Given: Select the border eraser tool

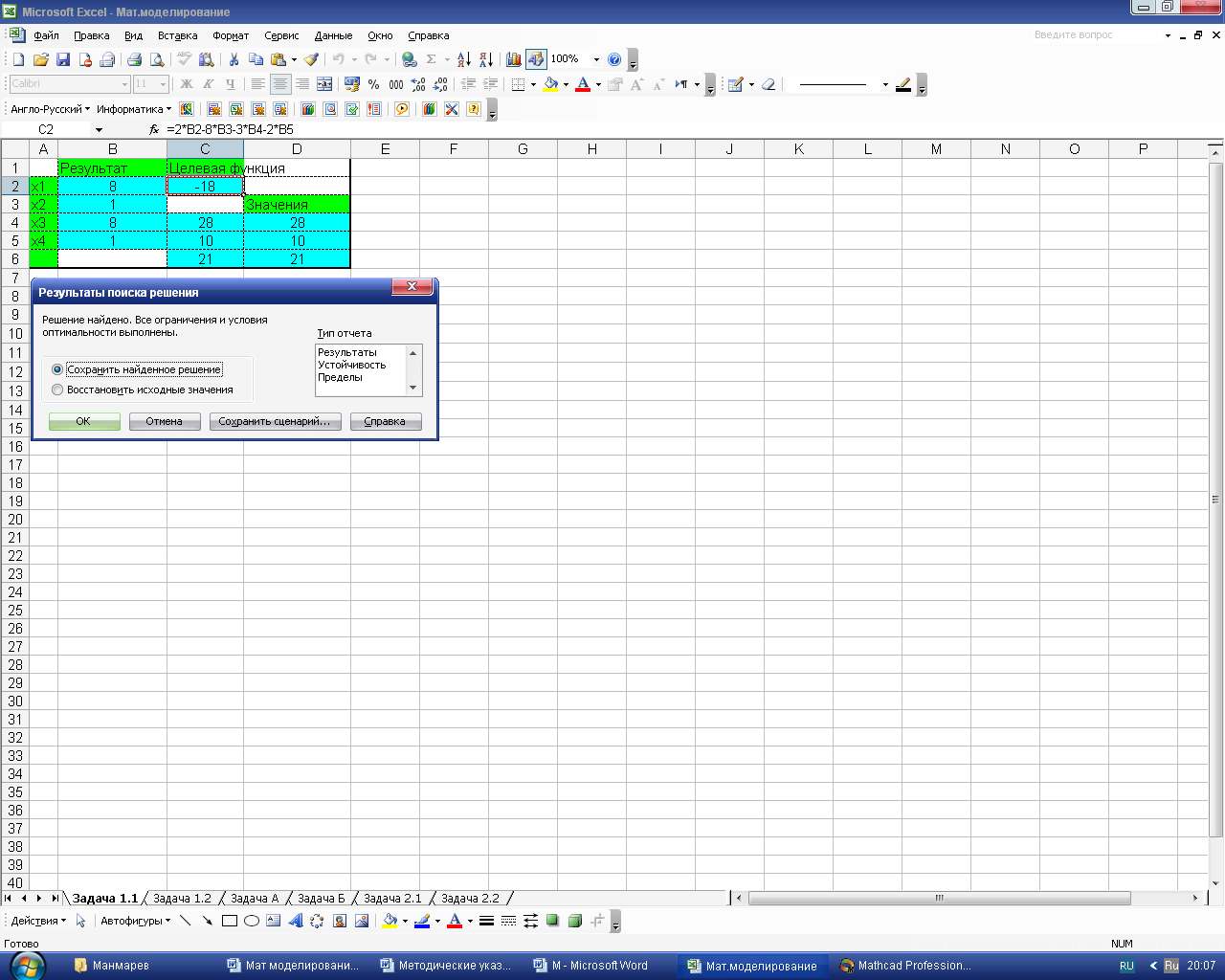Looking at the screenshot, I should coord(768,84).
